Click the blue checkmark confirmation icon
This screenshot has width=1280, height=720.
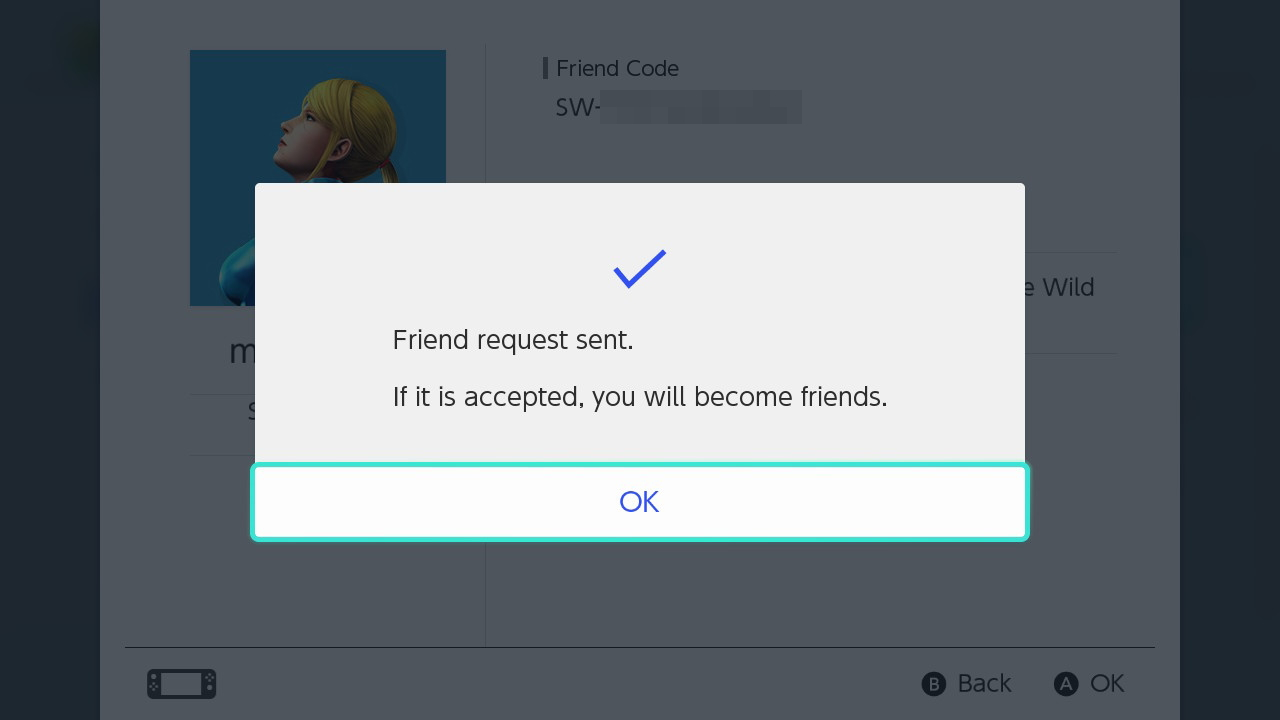639,268
